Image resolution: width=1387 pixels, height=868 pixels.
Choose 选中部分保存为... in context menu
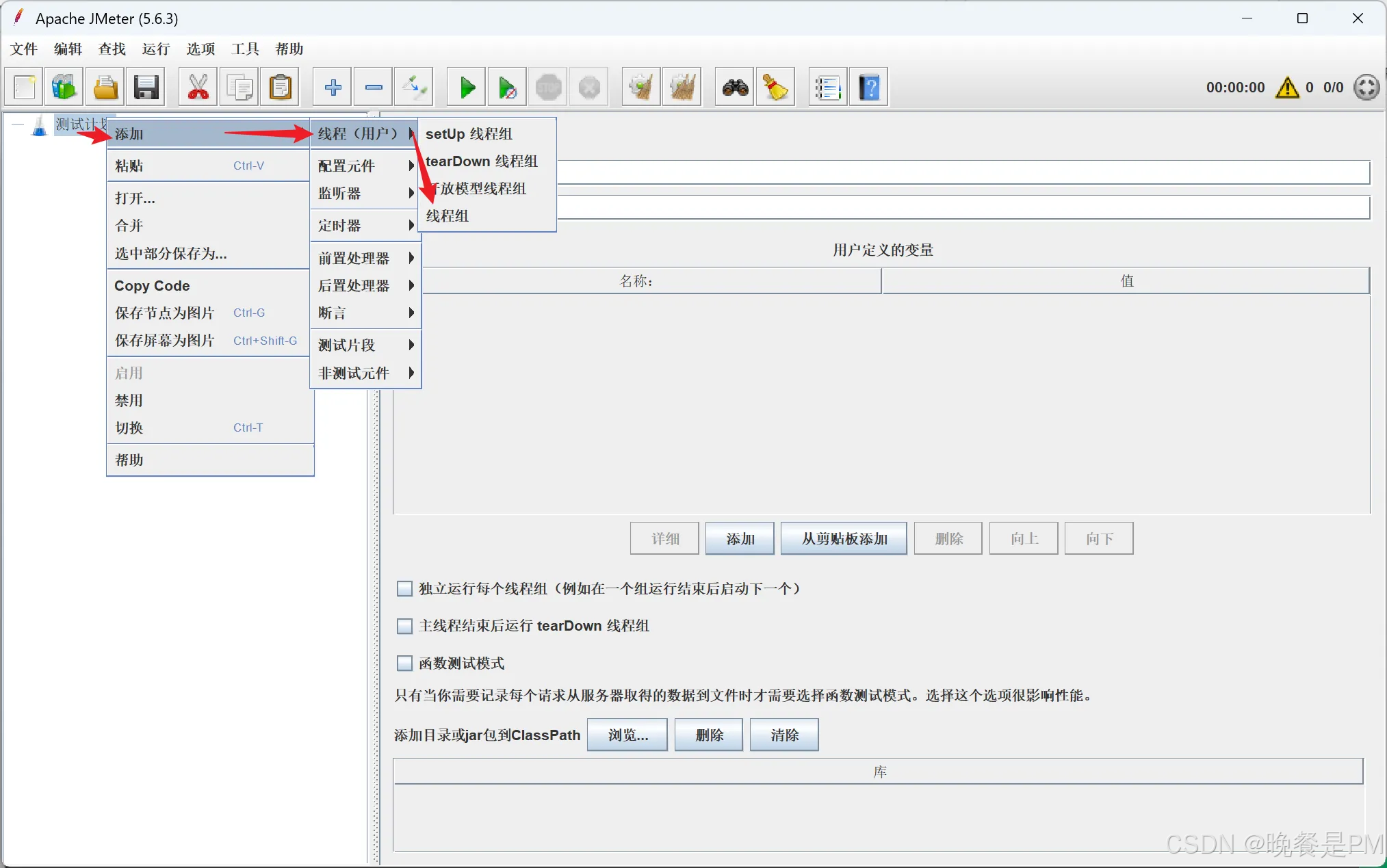tap(209, 254)
